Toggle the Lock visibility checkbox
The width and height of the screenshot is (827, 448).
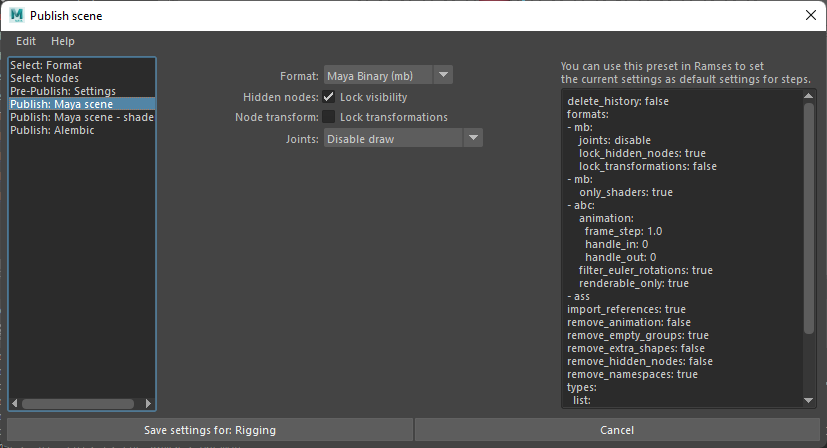point(329,97)
